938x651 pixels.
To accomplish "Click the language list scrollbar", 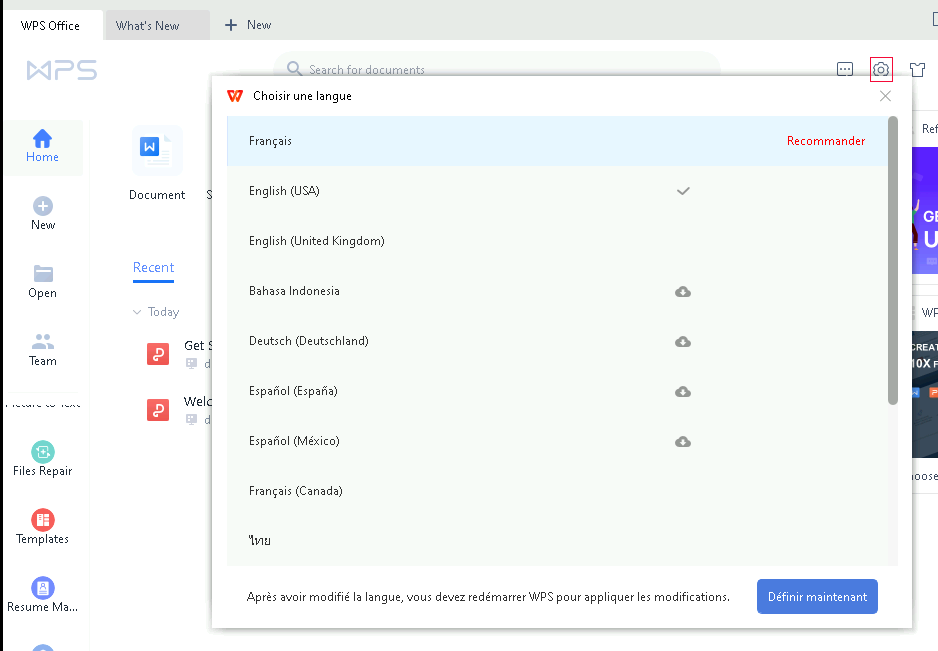I will [x=892, y=260].
